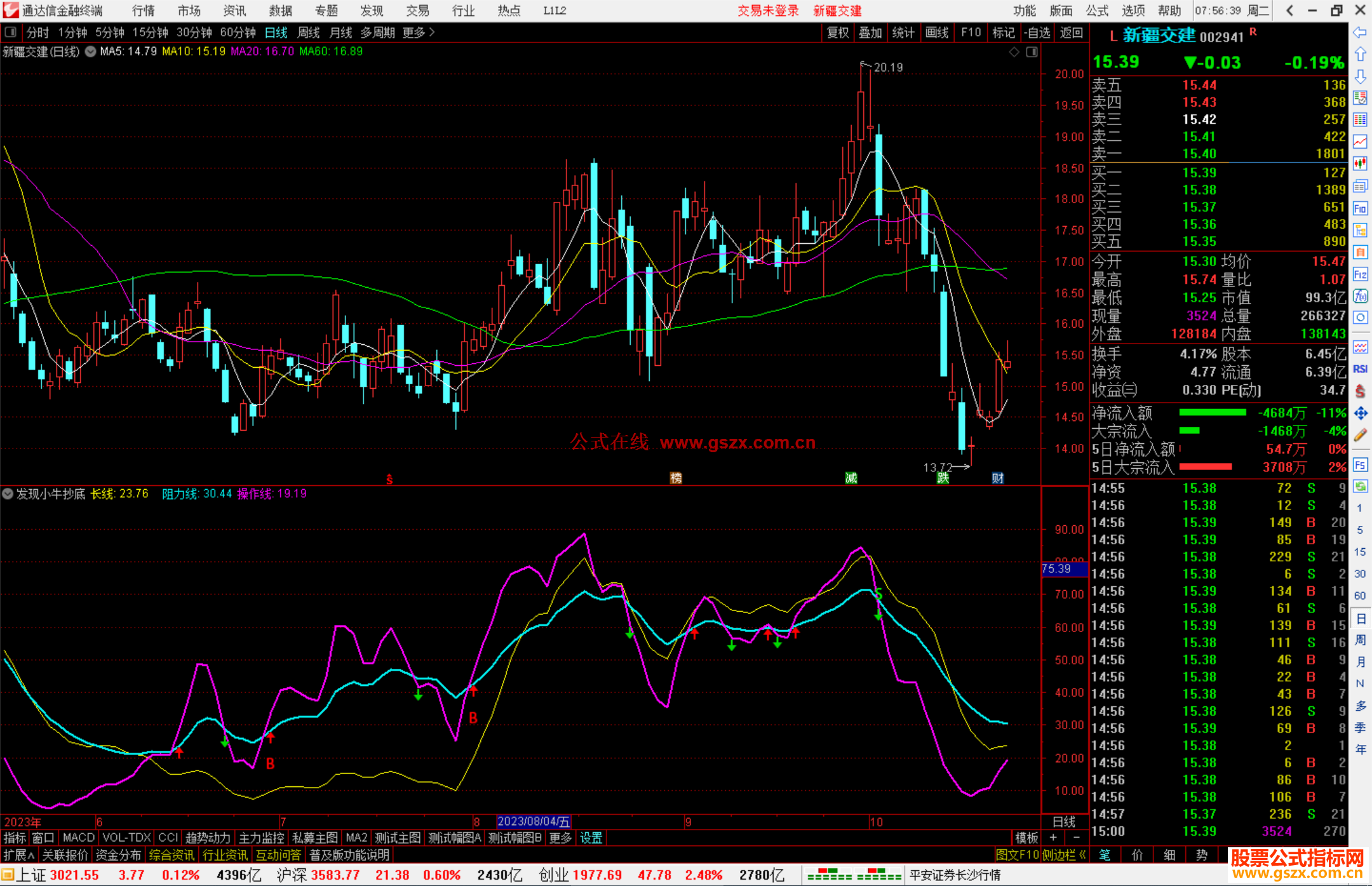Click the 5日大宗流入 red bar
The image size is (1372, 886).
point(1205,467)
